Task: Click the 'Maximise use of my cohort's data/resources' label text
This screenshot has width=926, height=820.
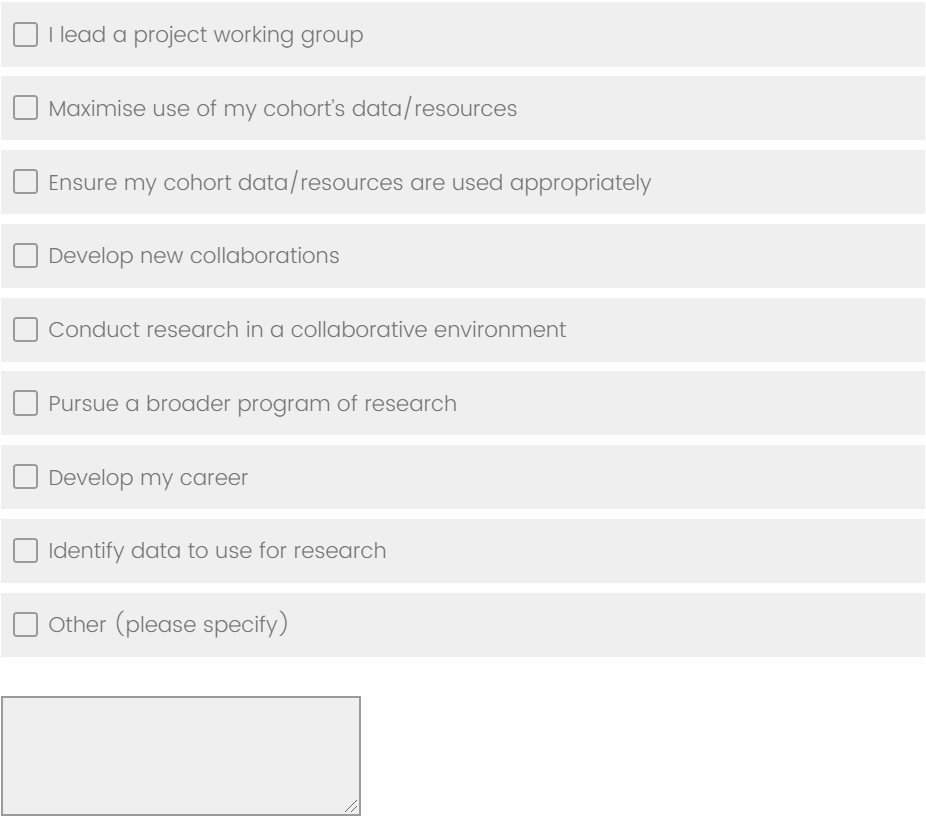Action: [x=282, y=108]
